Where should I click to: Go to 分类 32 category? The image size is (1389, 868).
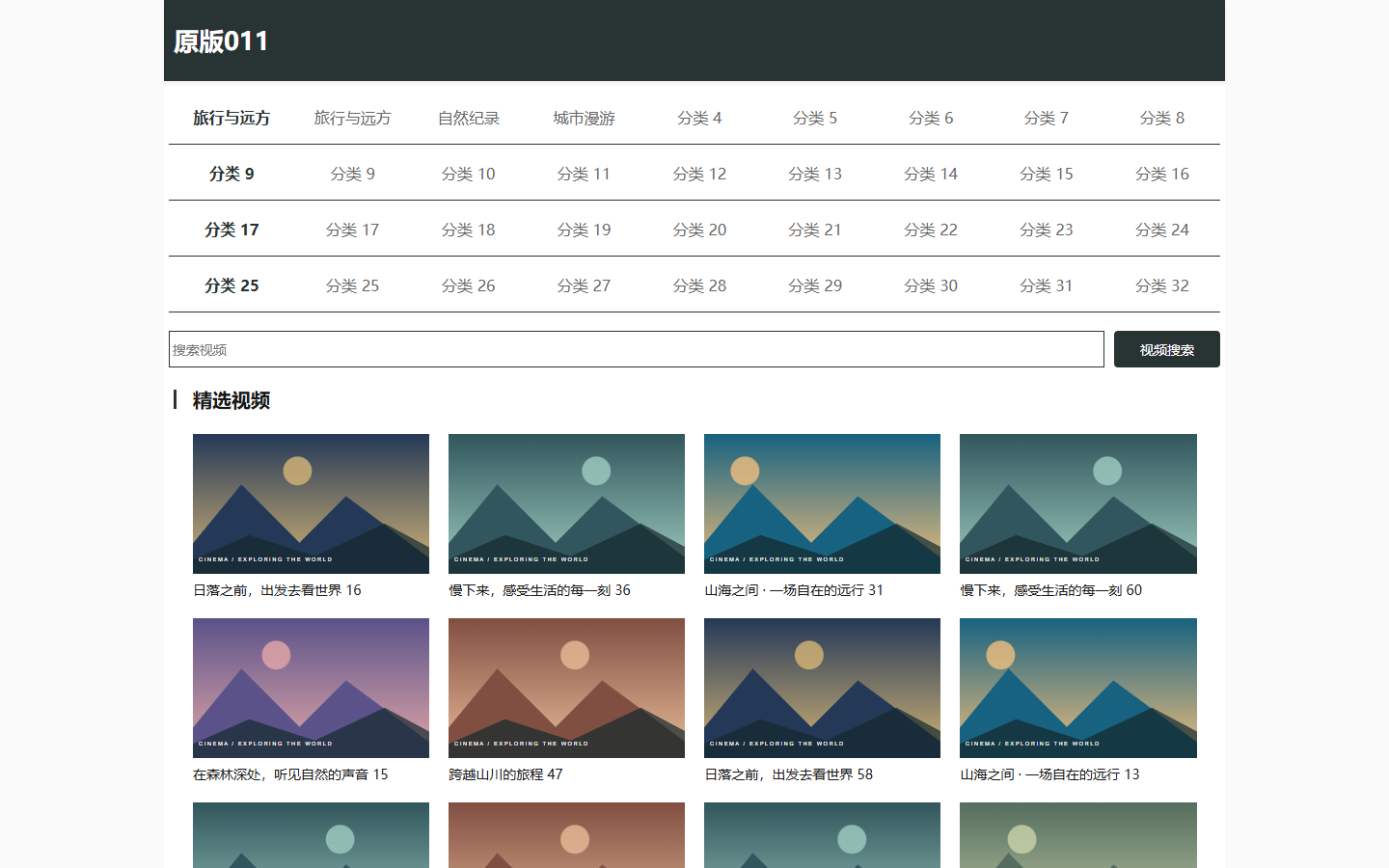(1162, 285)
